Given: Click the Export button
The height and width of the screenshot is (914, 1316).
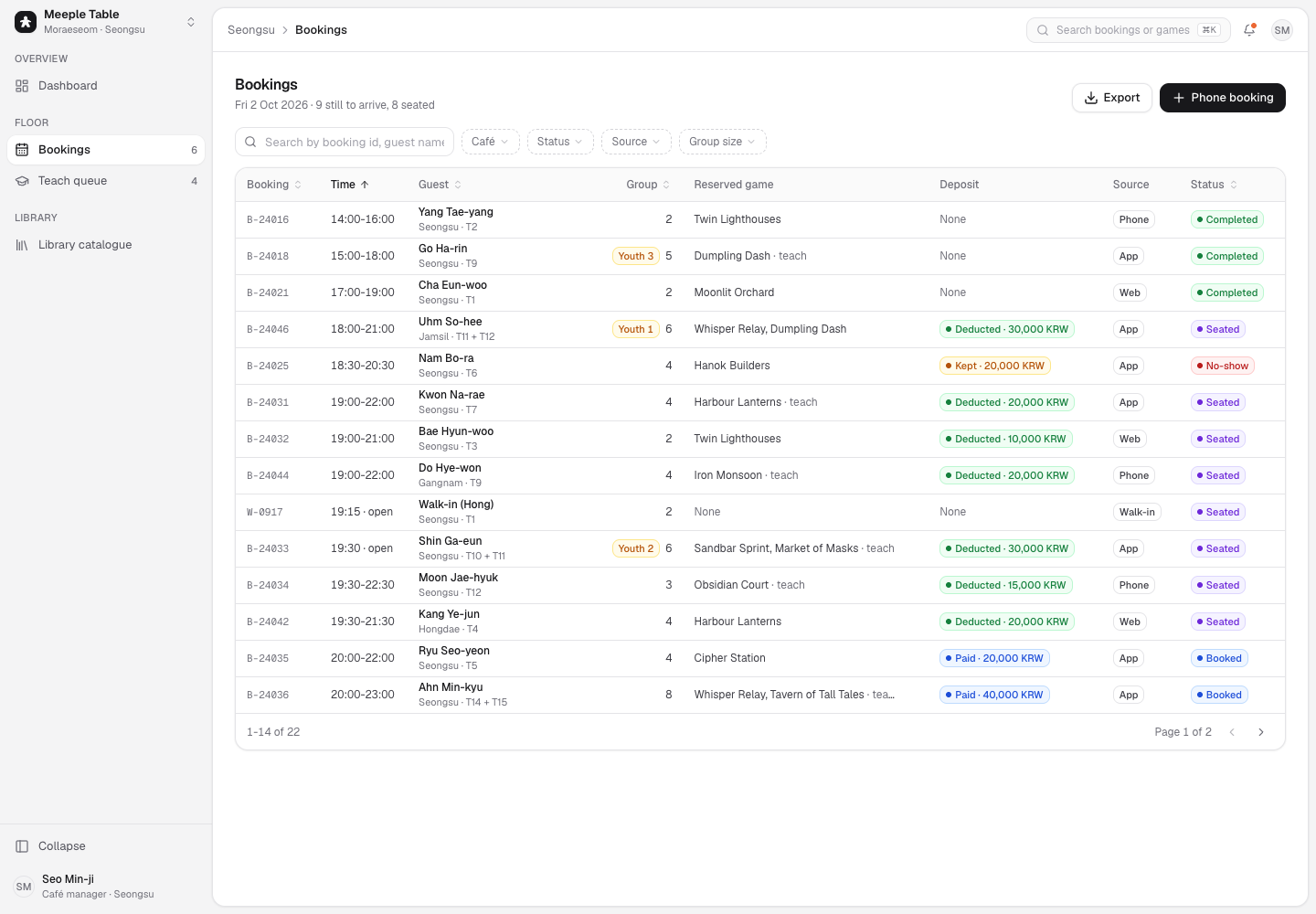Looking at the screenshot, I should coord(1112,98).
